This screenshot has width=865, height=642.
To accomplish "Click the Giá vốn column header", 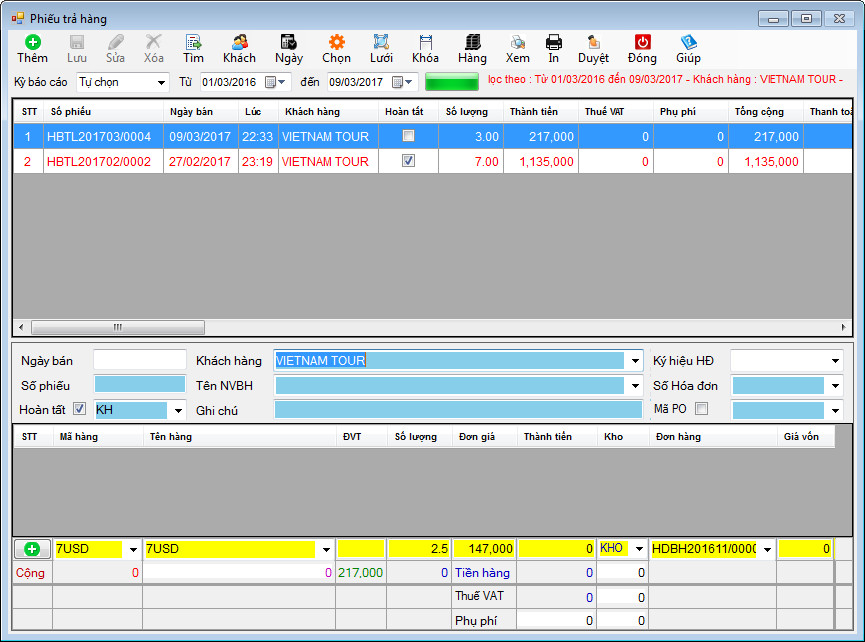I will click(x=806, y=437).
